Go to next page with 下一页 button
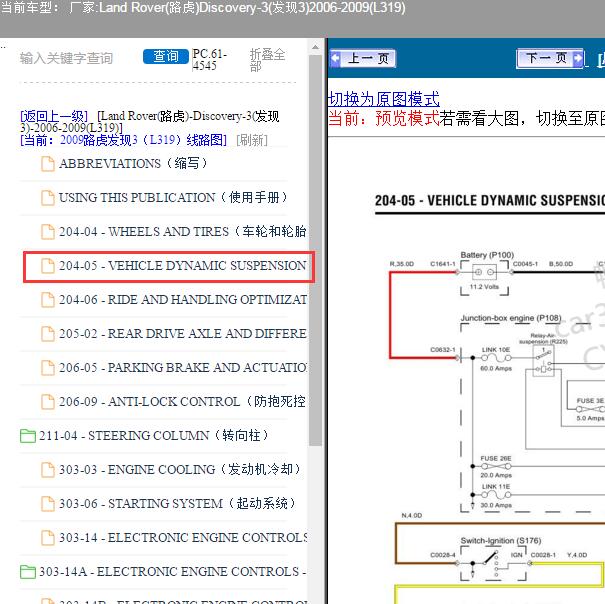 (x=549, y=59)
